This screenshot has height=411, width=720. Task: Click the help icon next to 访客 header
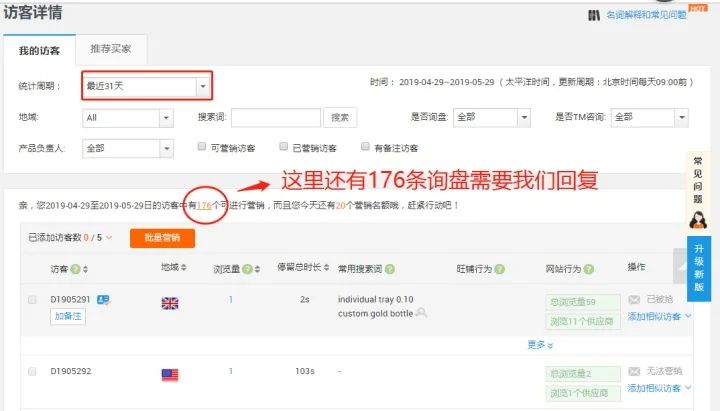point(75,269)
